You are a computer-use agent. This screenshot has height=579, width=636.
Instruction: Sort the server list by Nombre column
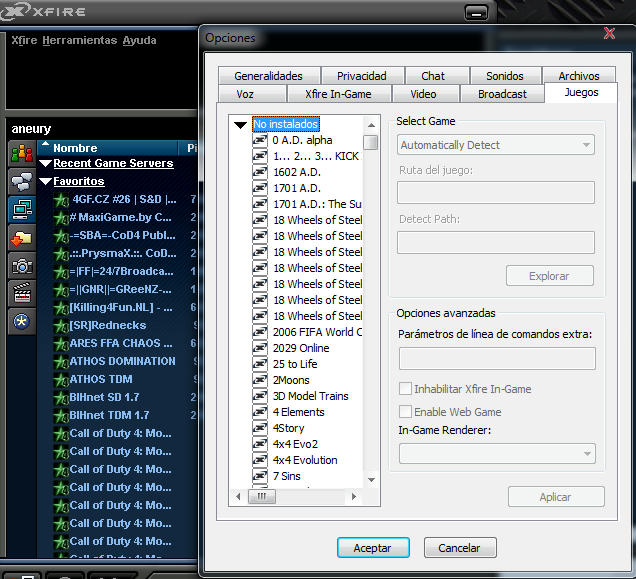(x=107, y=148)
